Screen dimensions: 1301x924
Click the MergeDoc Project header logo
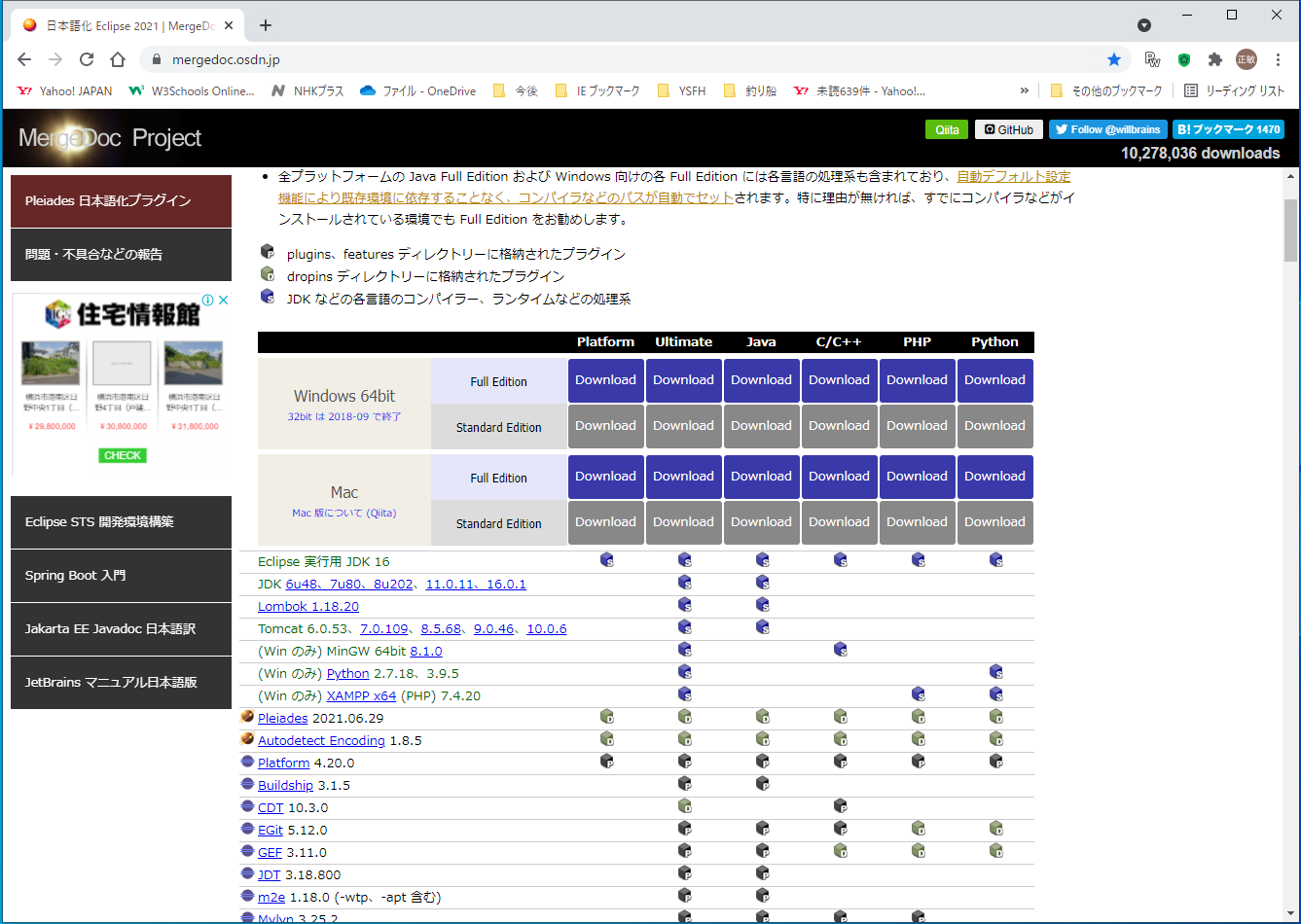pos(110,138)
